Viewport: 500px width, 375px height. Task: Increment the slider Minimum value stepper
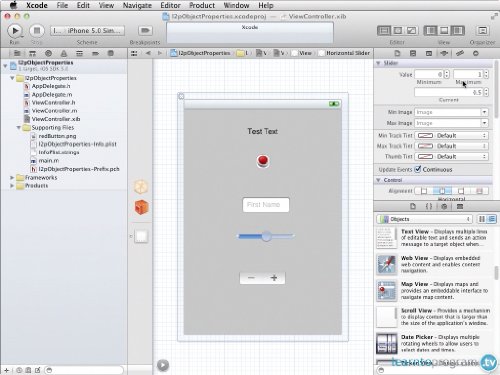click(447, 72)
